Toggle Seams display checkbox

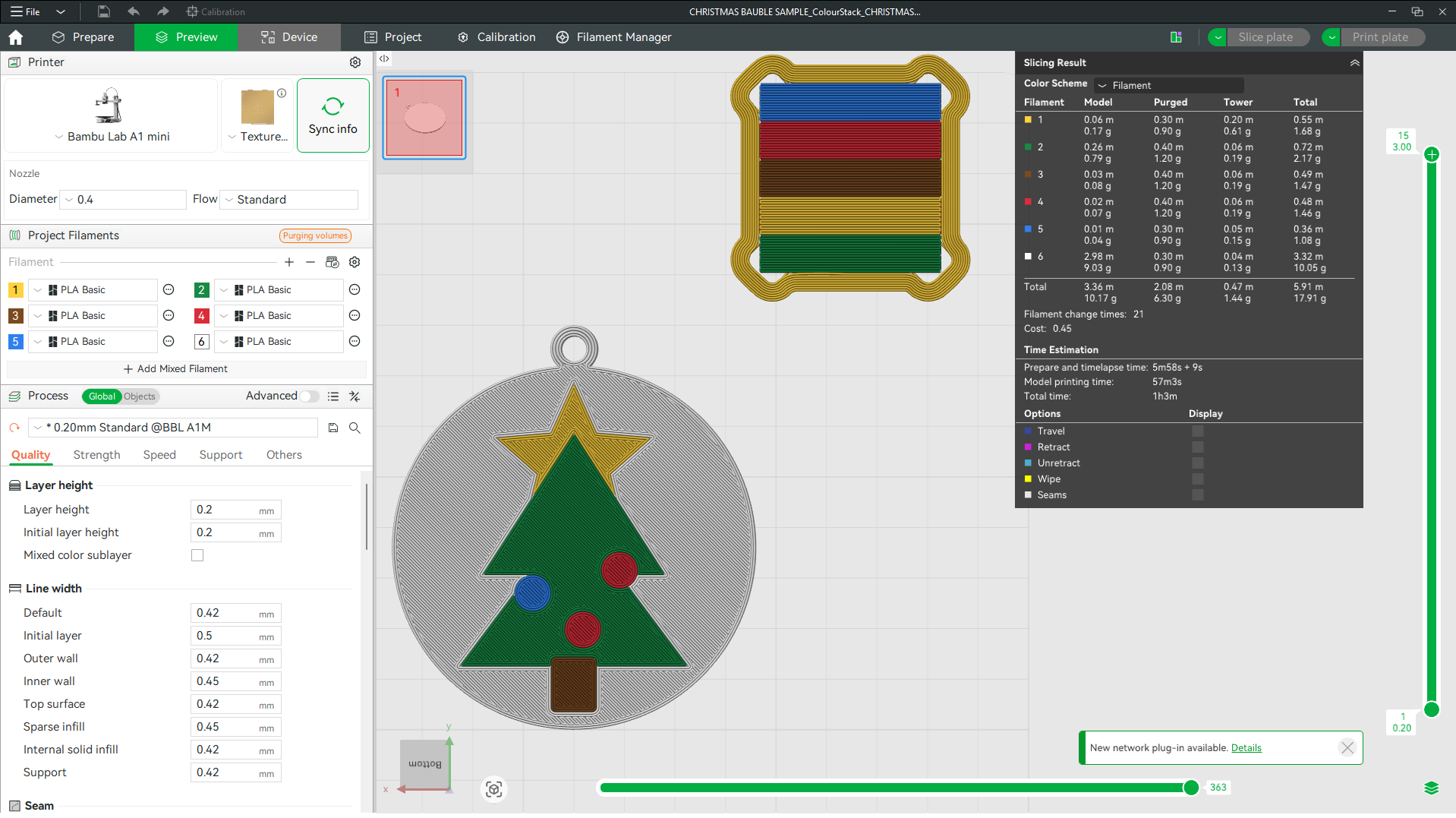[x=1198, y=495]
